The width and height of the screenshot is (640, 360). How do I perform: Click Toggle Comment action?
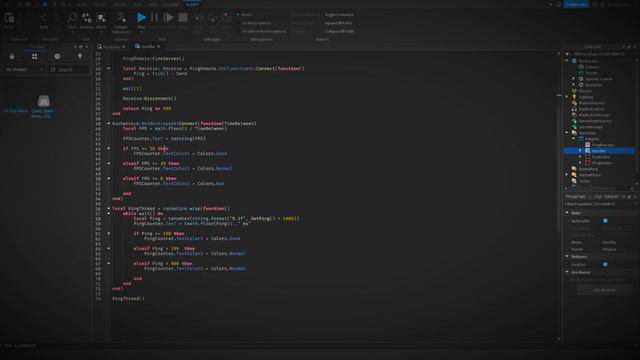pos(339,15)
